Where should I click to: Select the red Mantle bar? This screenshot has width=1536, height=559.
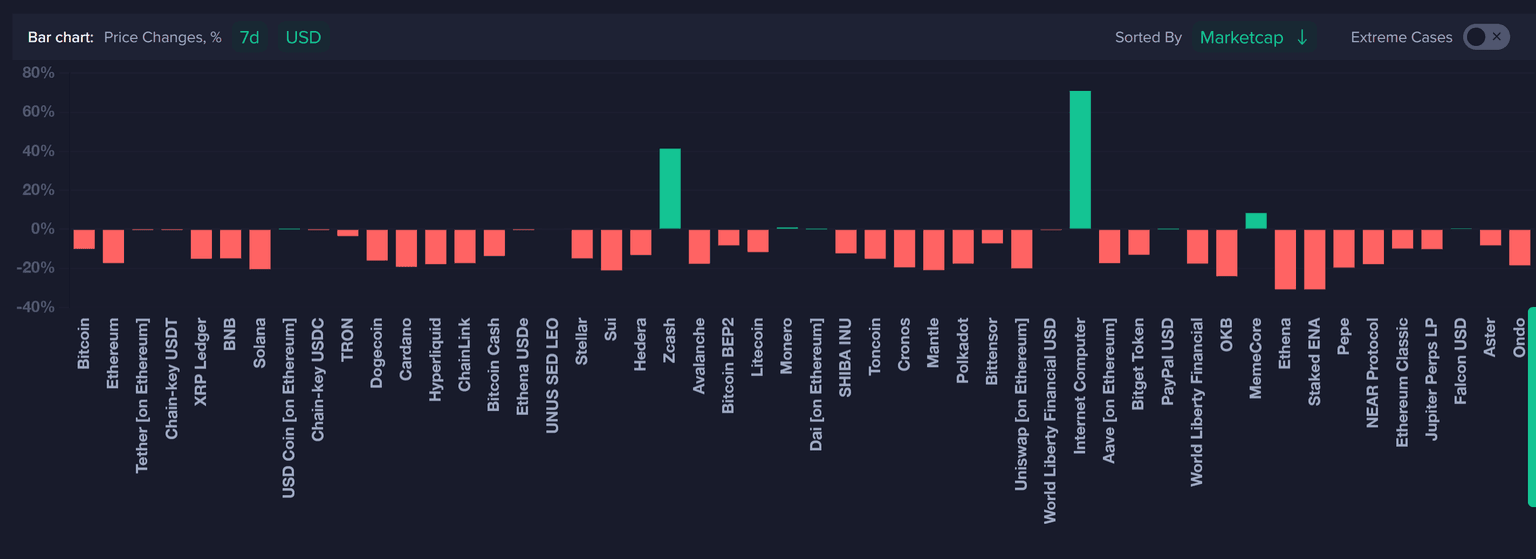pos(934,250)
